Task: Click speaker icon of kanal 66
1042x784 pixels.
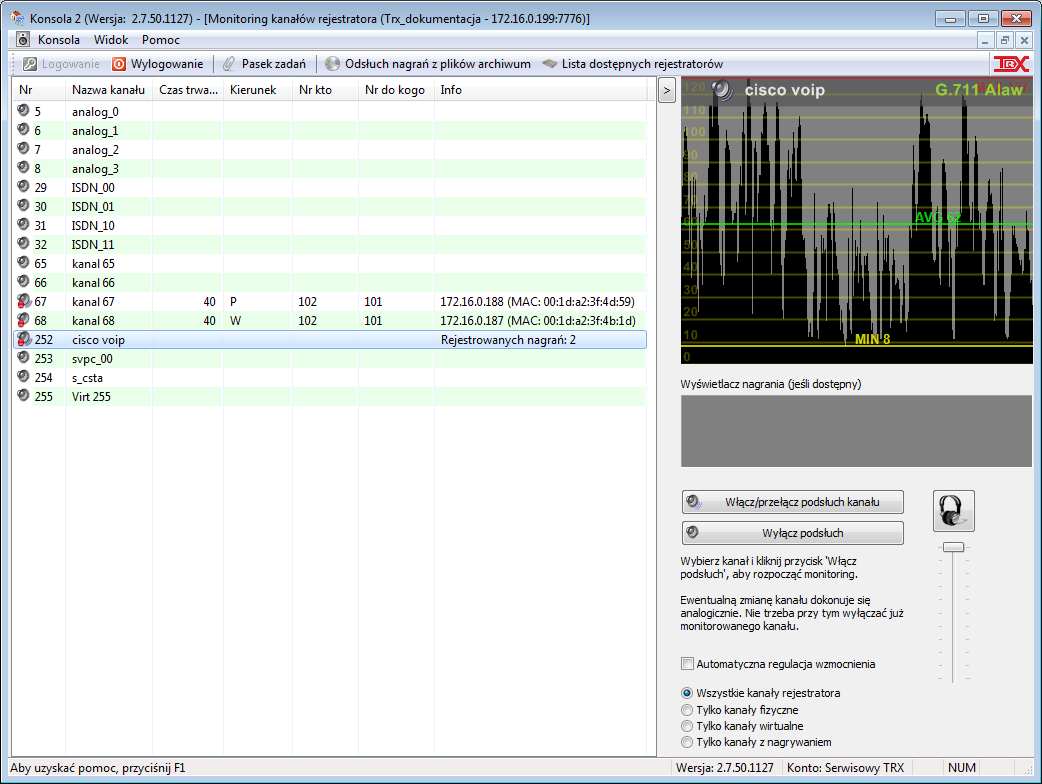Action: [23, 282]
